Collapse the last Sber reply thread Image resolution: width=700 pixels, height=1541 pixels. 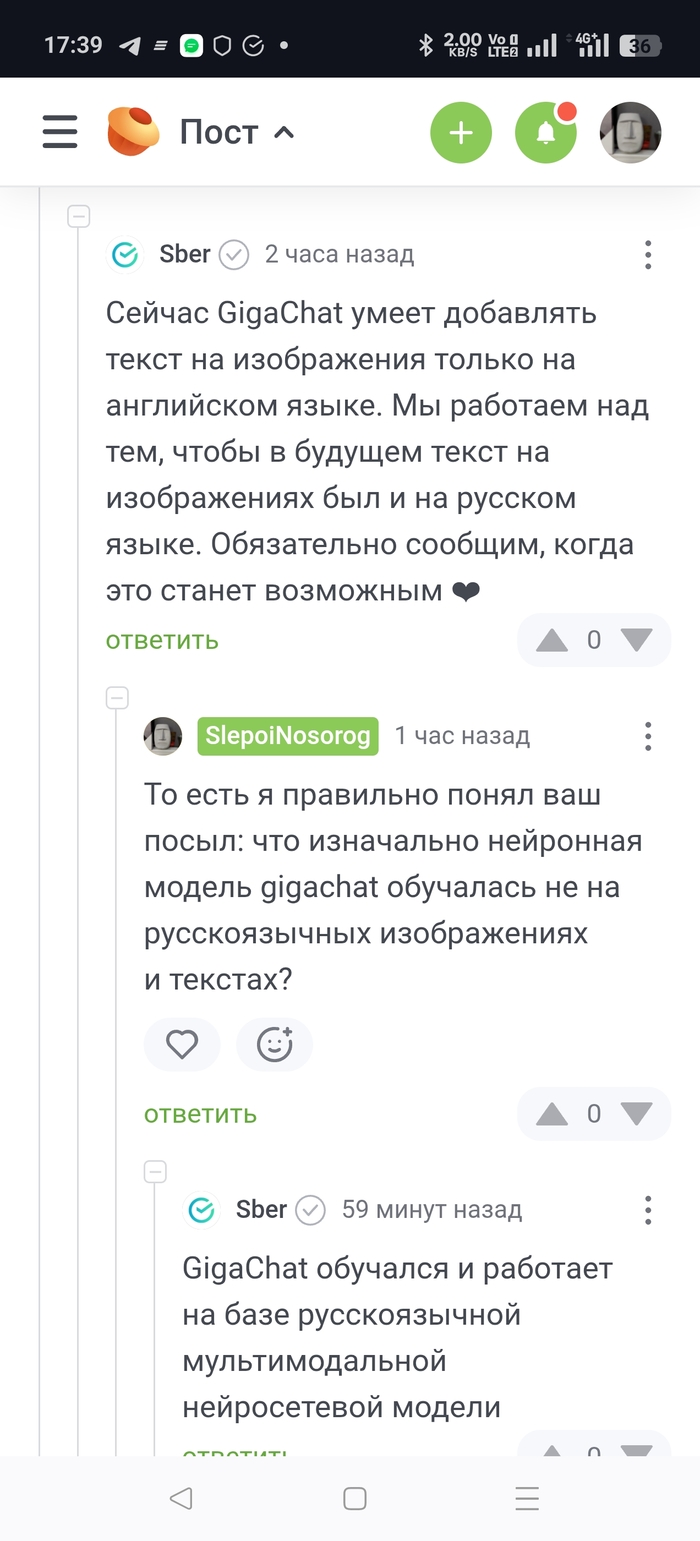pyautogui.click(x=155, y=1171)
